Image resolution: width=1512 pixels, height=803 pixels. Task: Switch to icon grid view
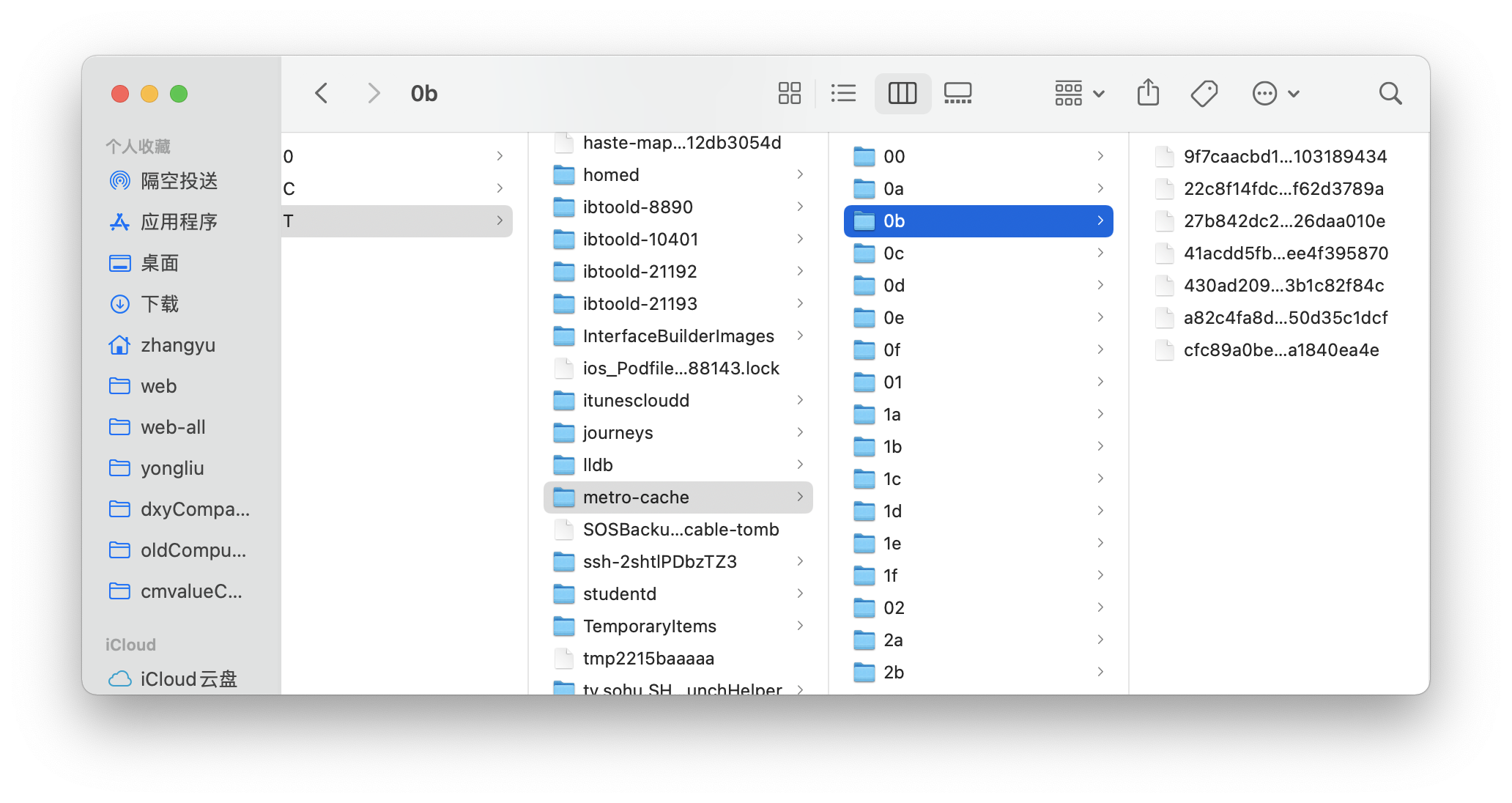[x=791, y=93]
